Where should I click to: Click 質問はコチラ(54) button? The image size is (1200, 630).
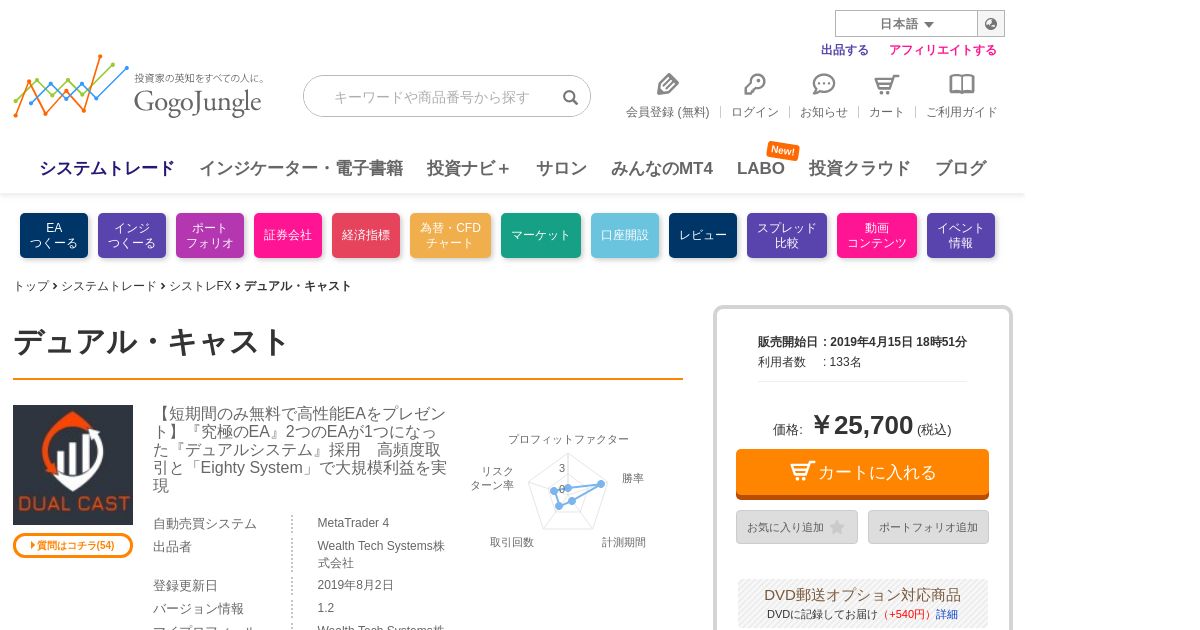tap(73, 545)
